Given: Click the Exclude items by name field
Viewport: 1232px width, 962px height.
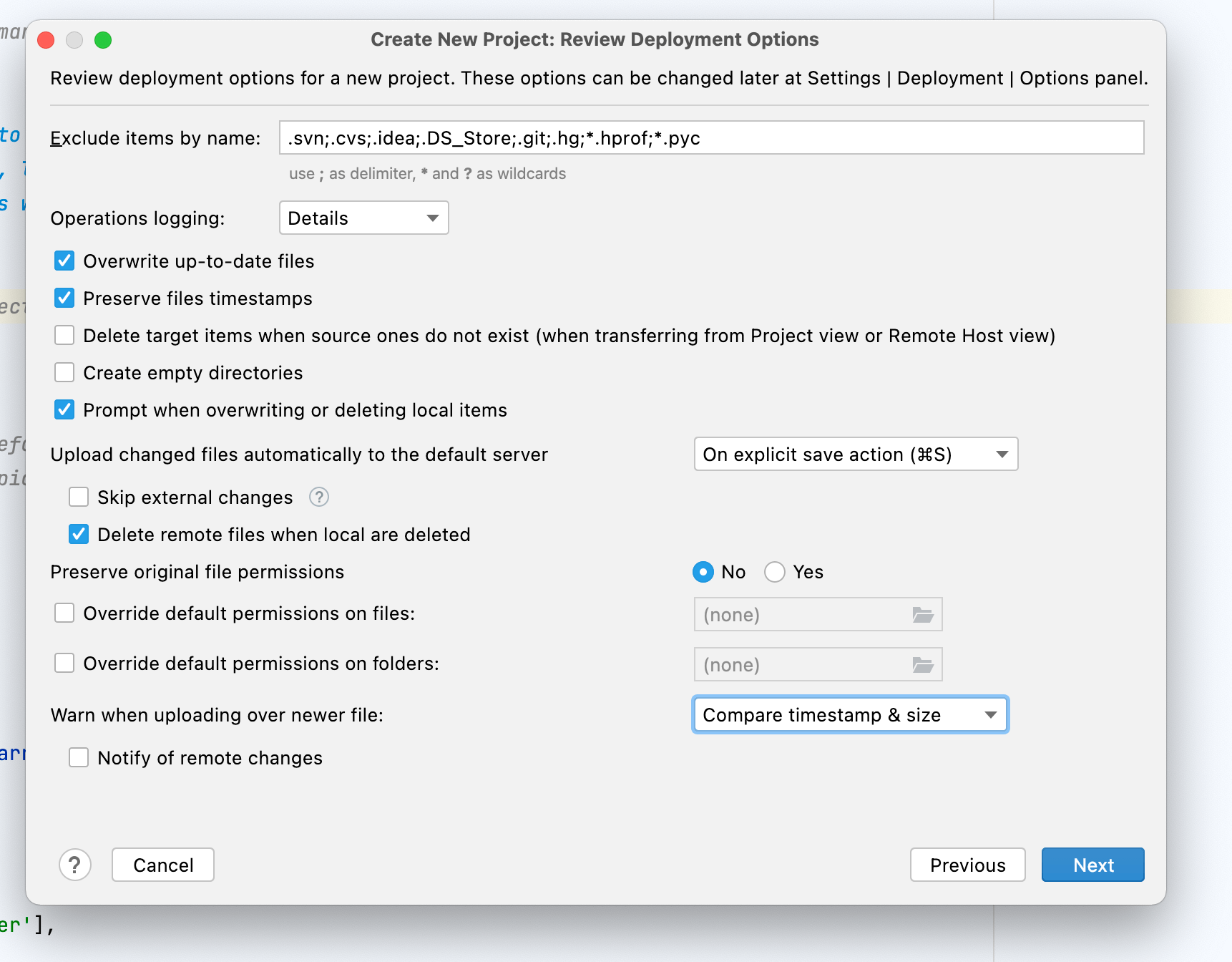Looking at the screenshot, I should click(711, 137).
